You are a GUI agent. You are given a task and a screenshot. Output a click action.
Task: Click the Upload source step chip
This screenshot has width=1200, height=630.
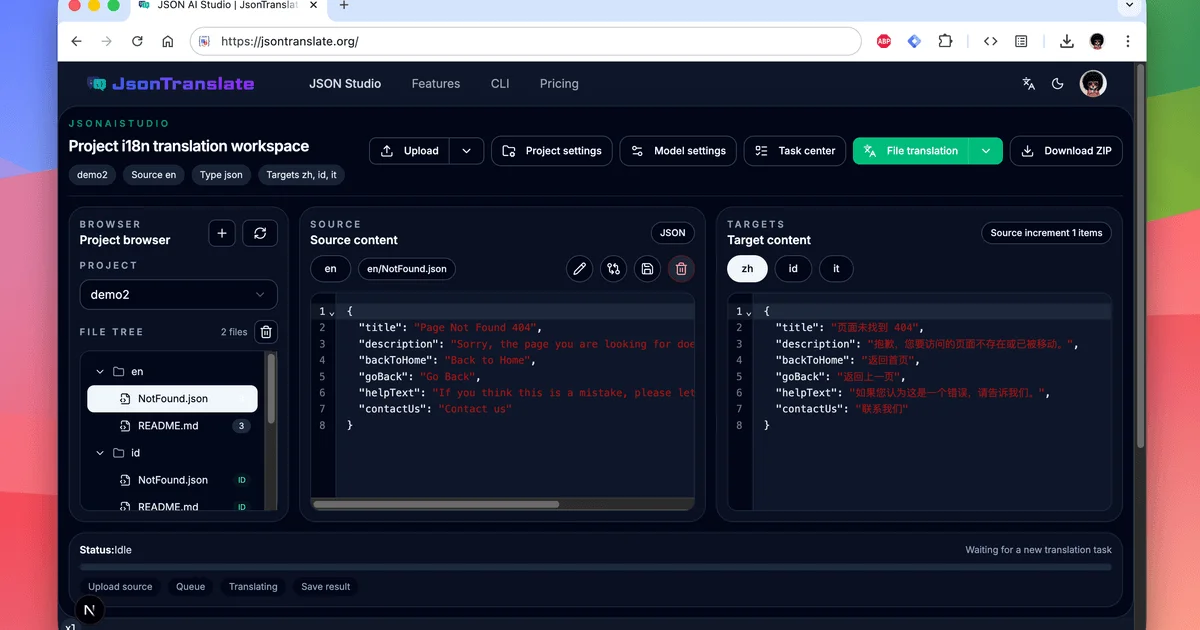click(x=120, y=587)
